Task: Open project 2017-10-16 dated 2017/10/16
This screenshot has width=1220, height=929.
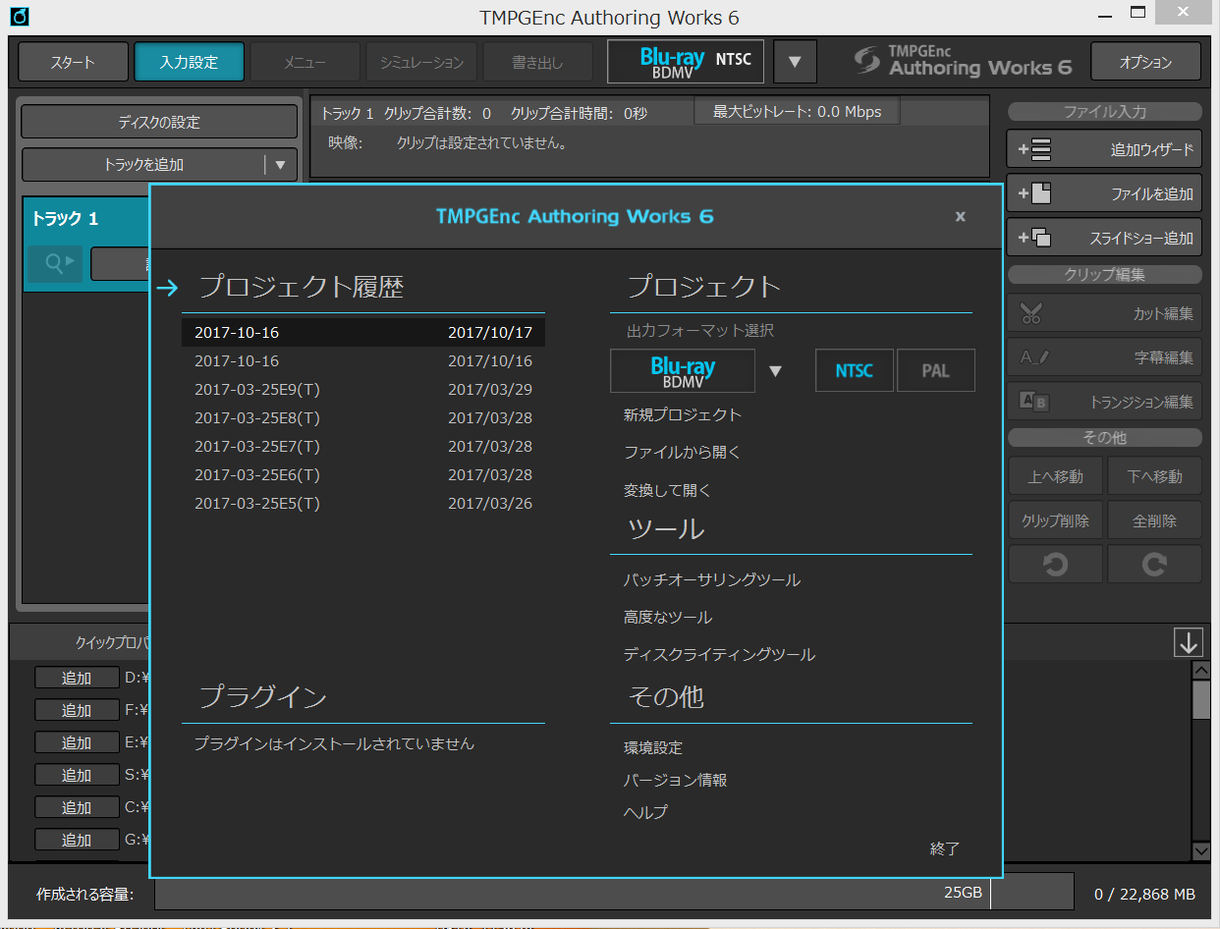Action: [363, 361]
